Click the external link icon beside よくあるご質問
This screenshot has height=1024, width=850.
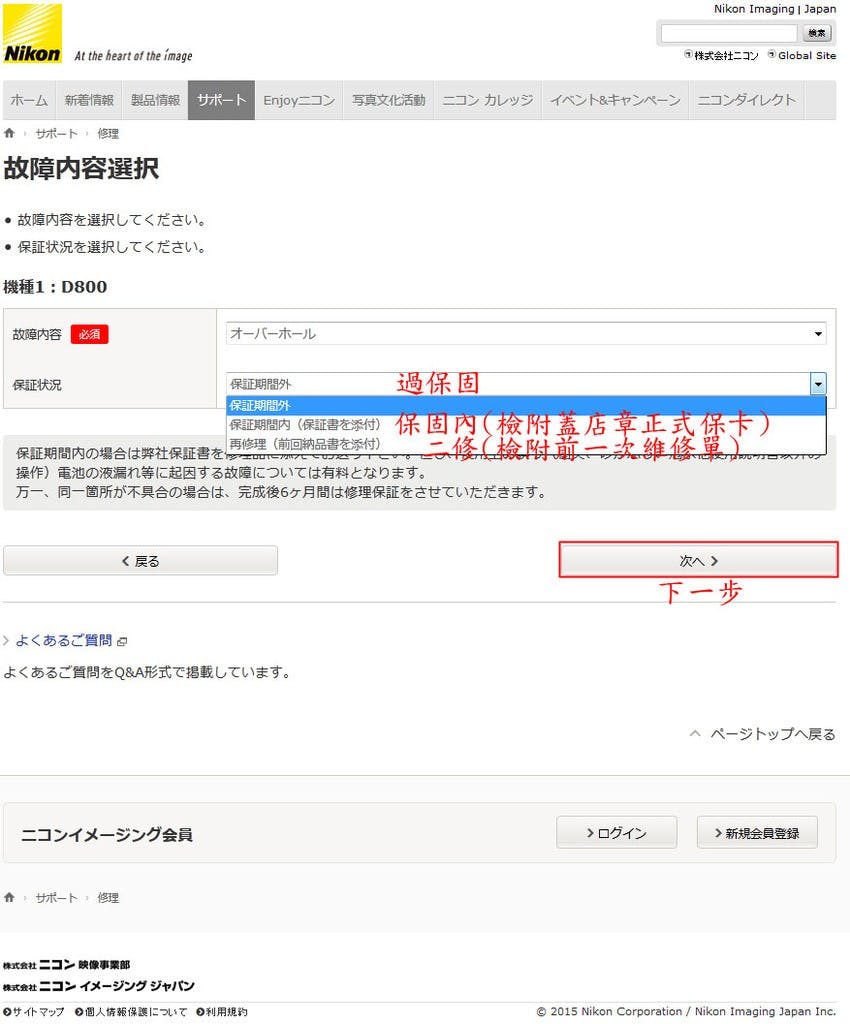[x=122, y=641]
